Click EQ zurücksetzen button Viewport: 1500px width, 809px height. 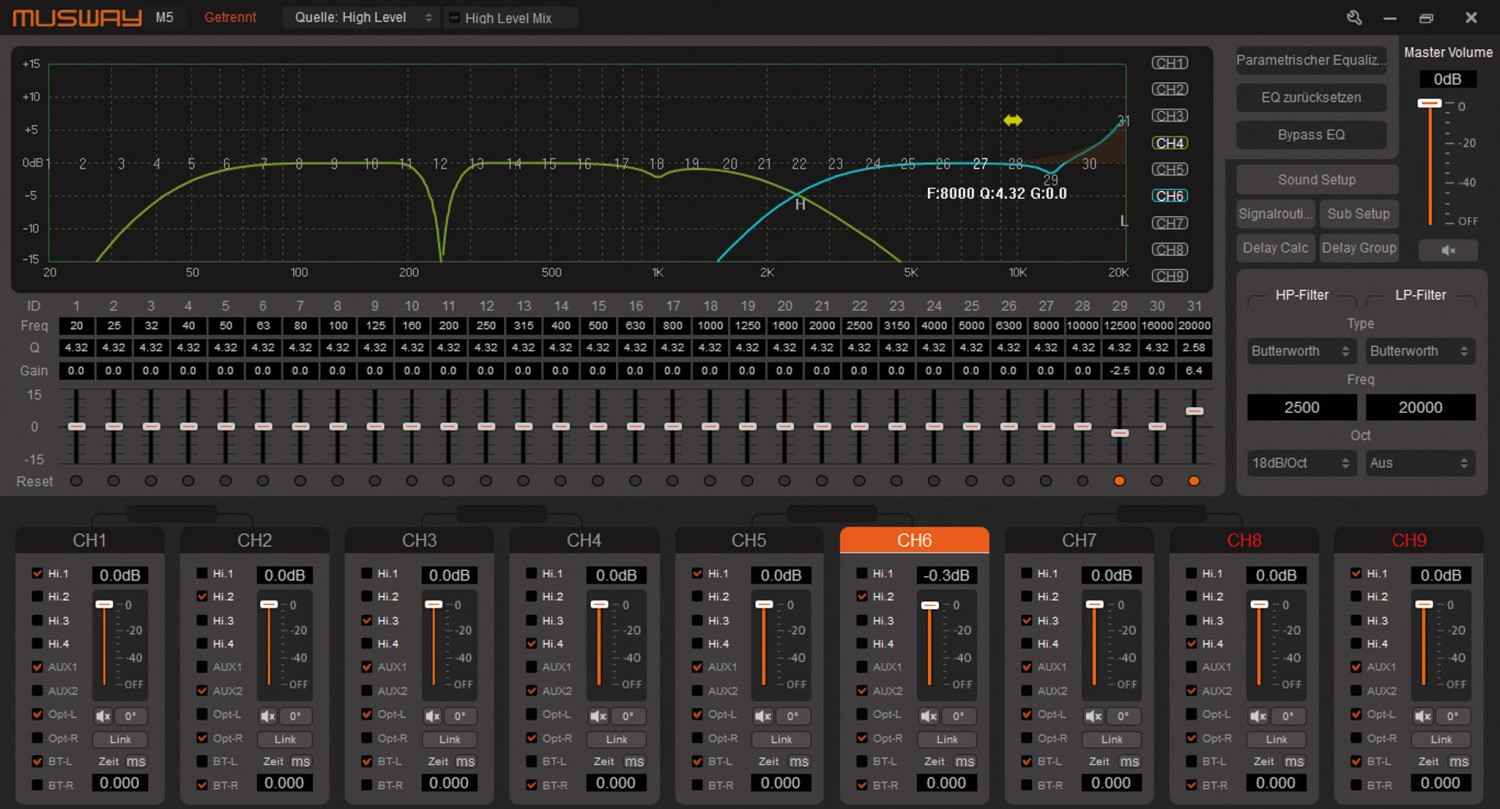coord(1312,97)
